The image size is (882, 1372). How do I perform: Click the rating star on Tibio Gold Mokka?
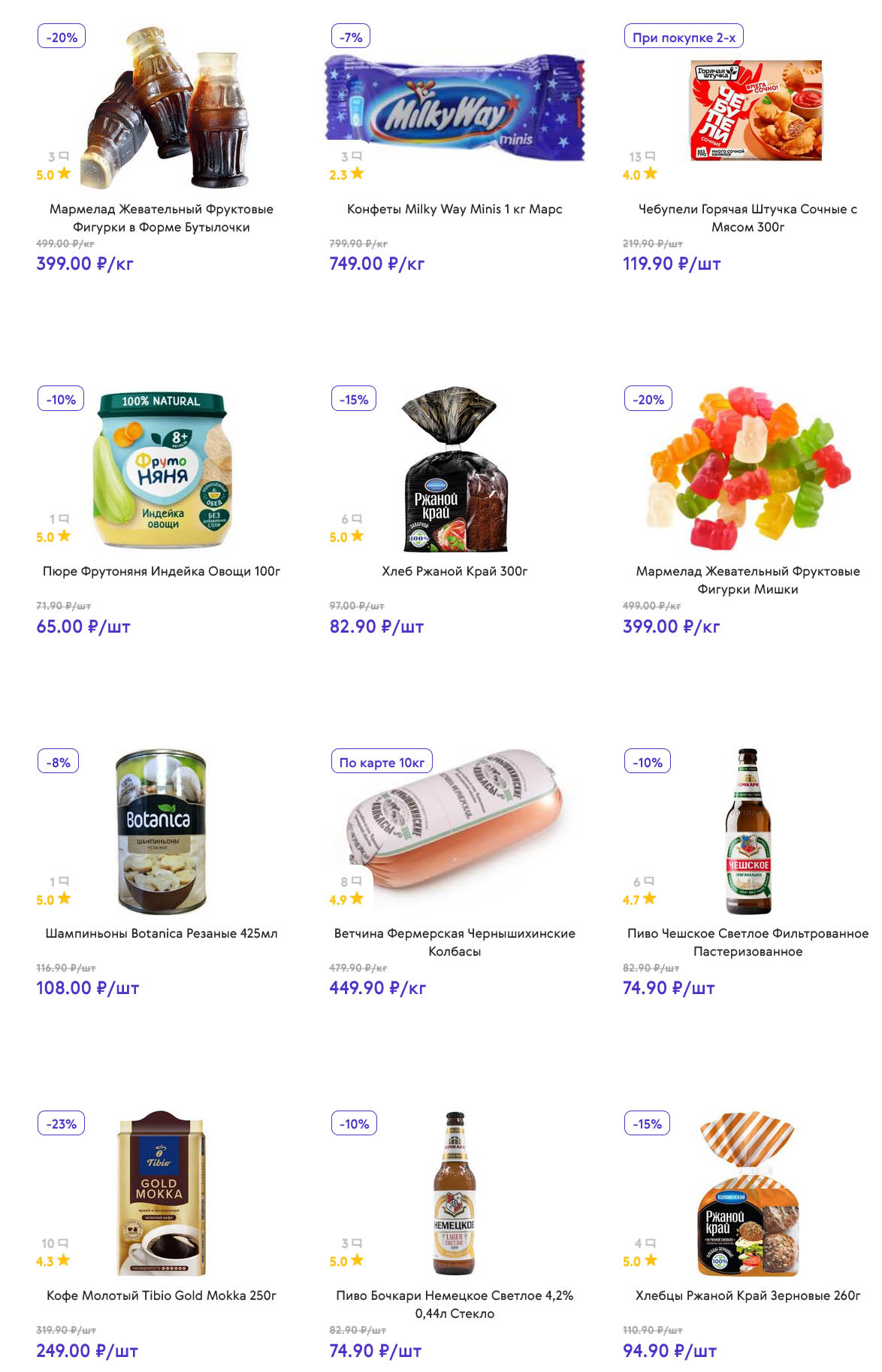pyautogui.click(x=64, y=1260)
